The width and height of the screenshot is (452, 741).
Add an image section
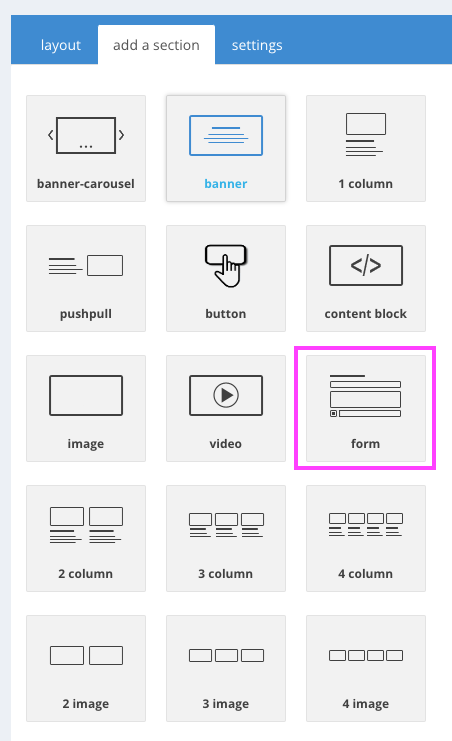click(x=86, y=408)
